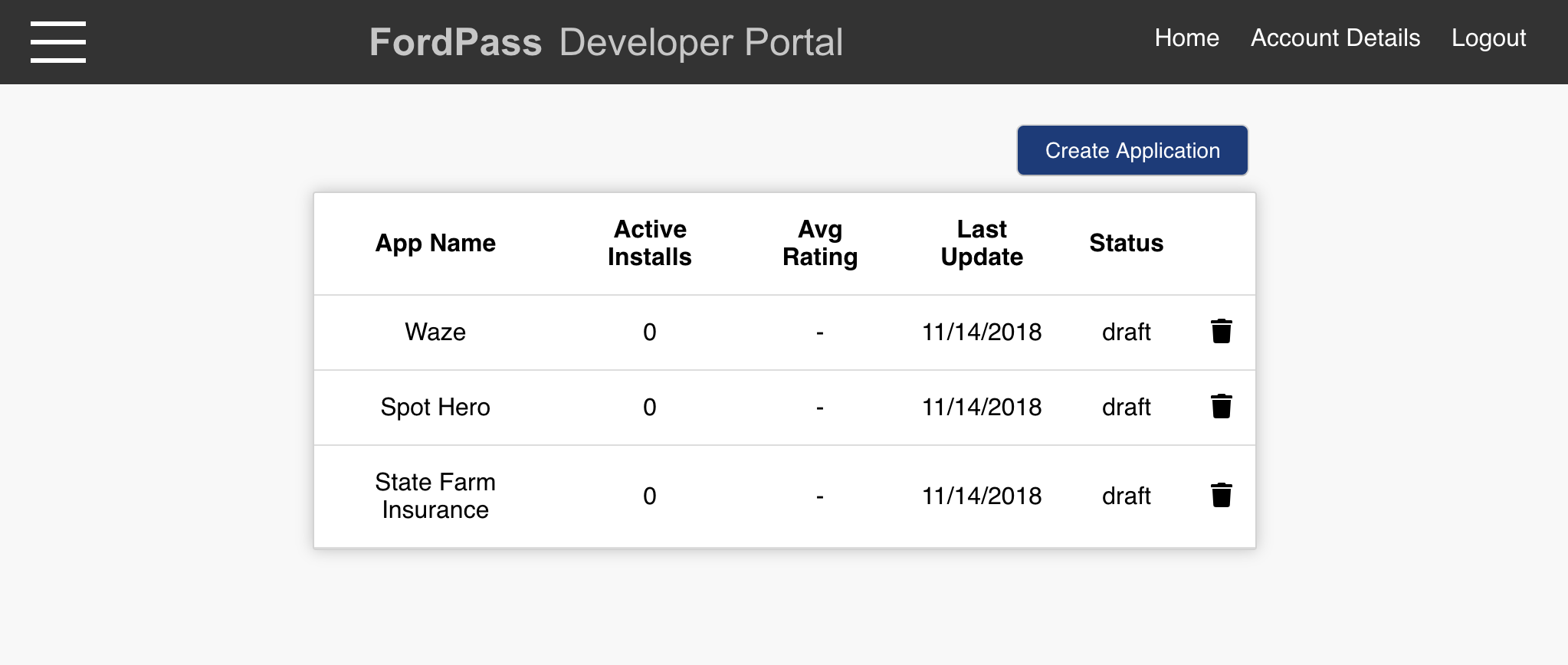This screenshot has height=665, width=1568.
Task: Click the Last Update column header
Action: pos(982,243)
